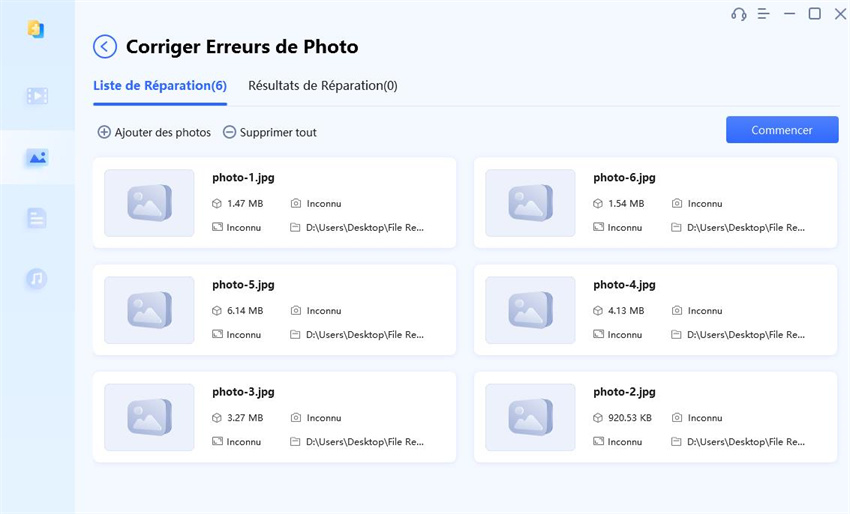850x514 pixels.
Task: Click the app logo in the sidebar
Action: pyautogui.click(x=37, y=29)
